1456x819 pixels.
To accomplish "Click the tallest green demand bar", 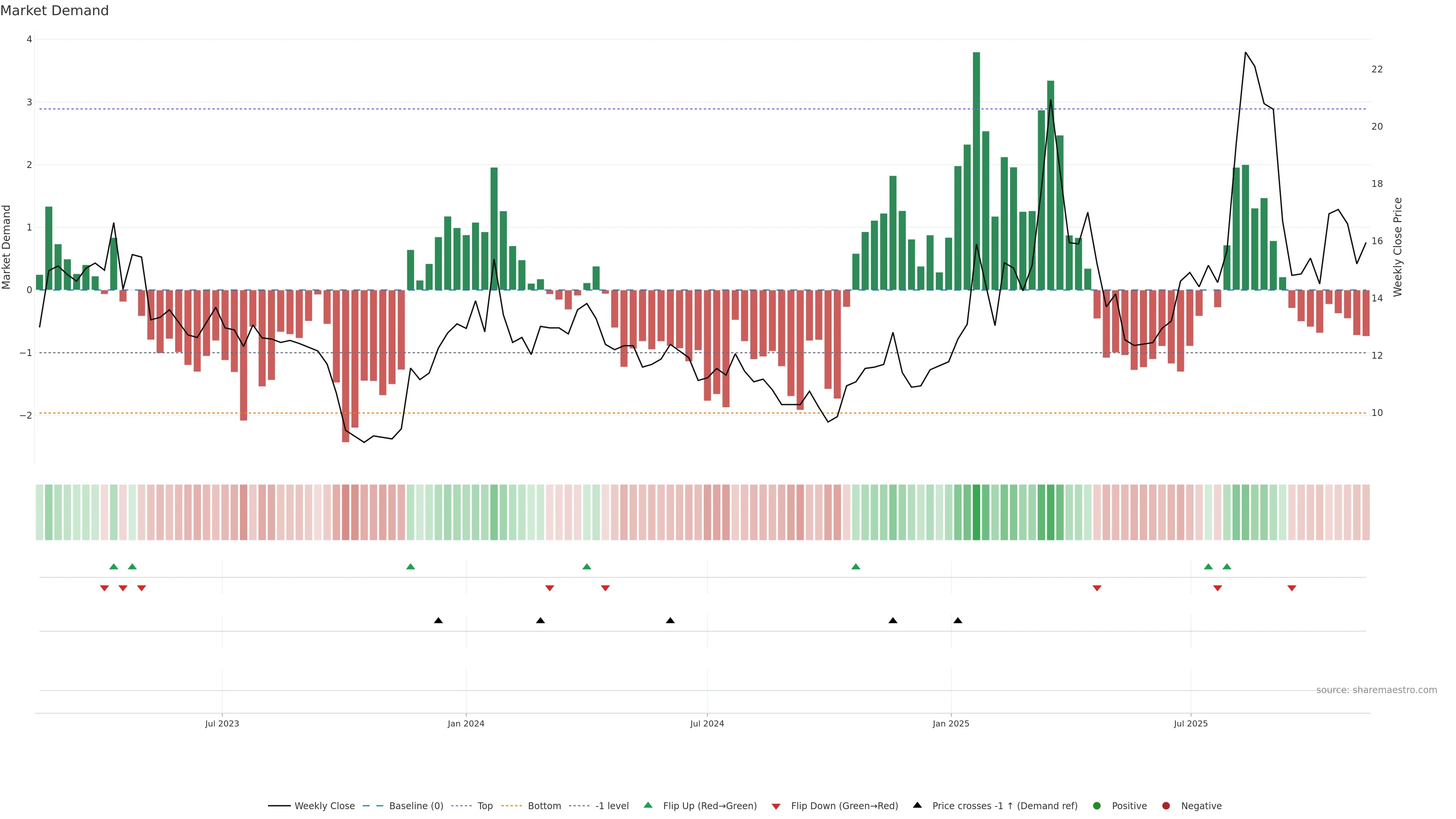I will tap(976, 169).
